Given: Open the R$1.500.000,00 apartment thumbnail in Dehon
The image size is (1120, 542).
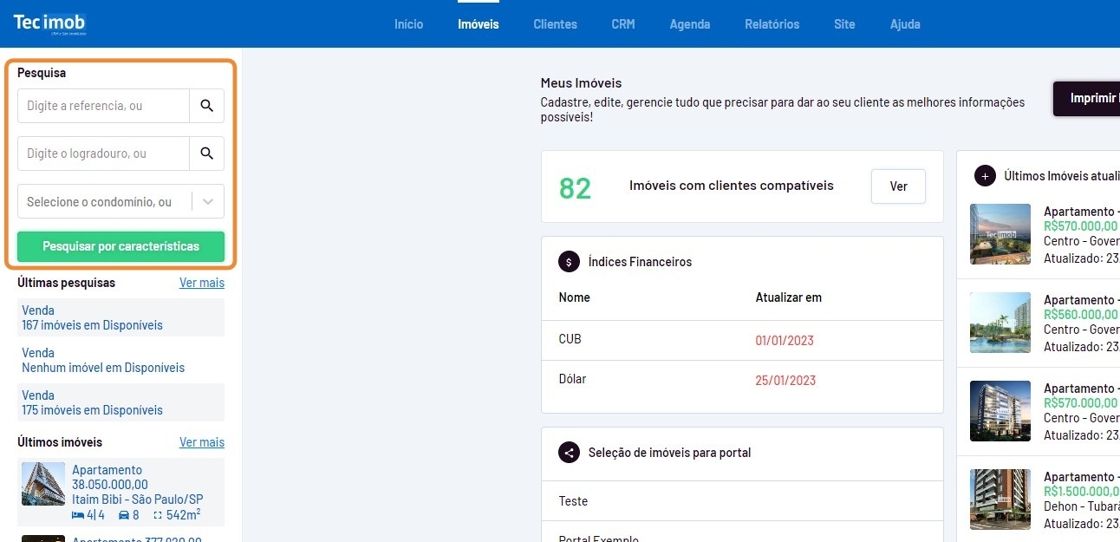Looking at the screenshot, I should coord(1000,498).
